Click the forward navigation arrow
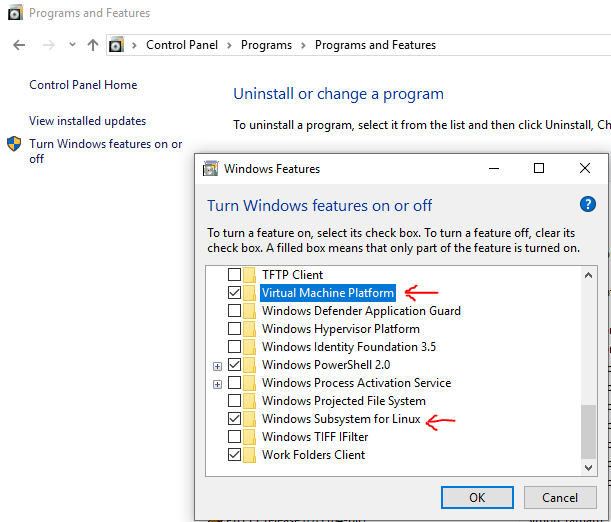 point(48,45)
